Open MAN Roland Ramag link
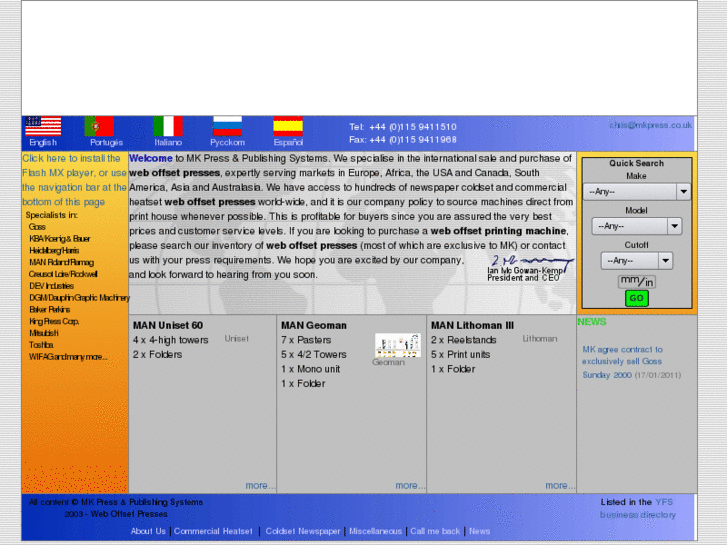This screenshot has height=545, width=727. (x=61, y=263)
